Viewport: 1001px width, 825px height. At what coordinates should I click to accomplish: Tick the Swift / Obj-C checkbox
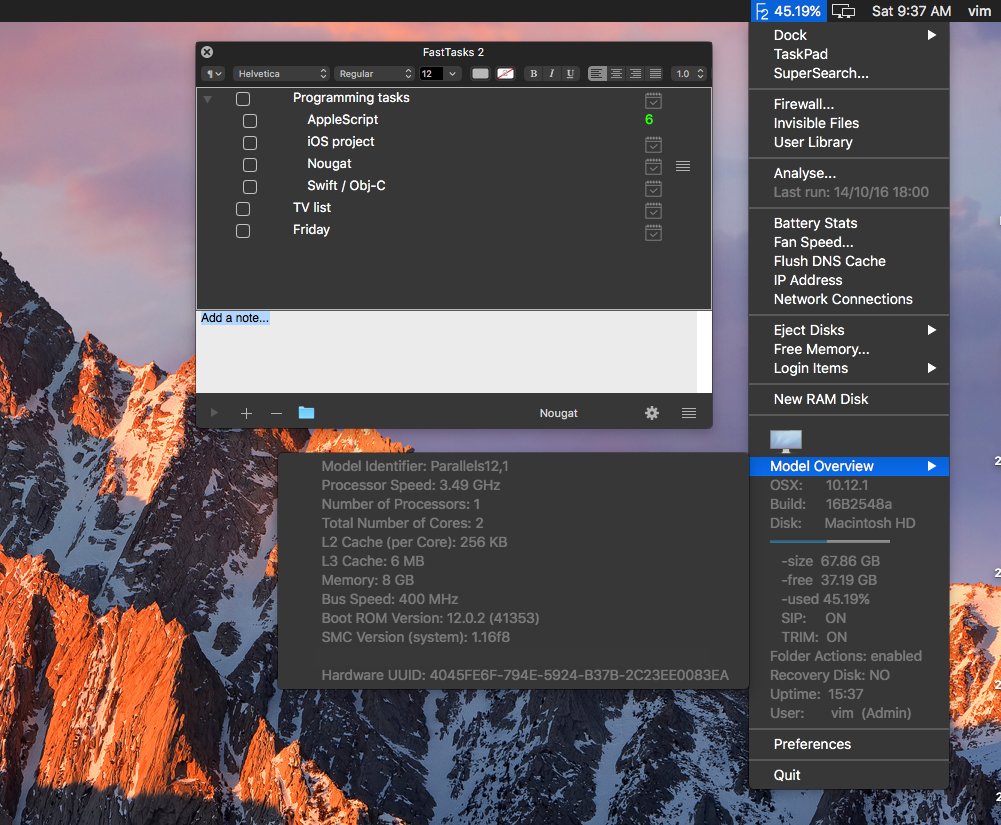click(250, 187)
